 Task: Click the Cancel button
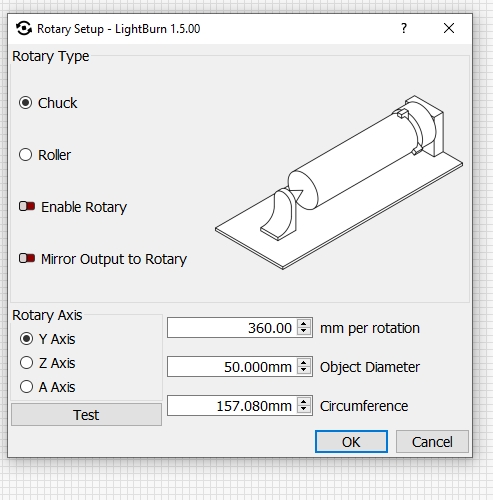coord(432,442)
